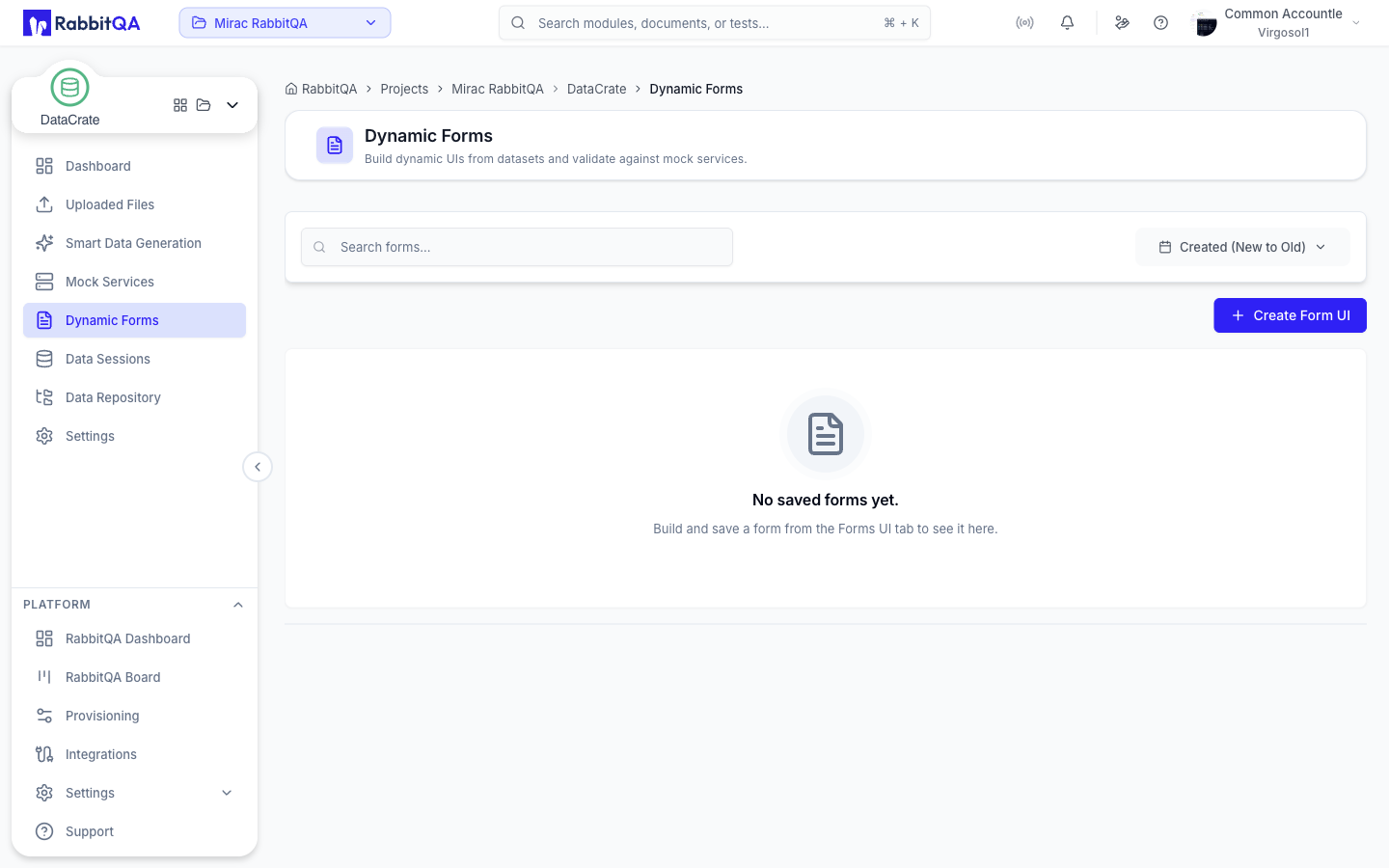Click the folder icon in DataCrate card
Screen dimensions: 1389x868
tap(204, 105)
